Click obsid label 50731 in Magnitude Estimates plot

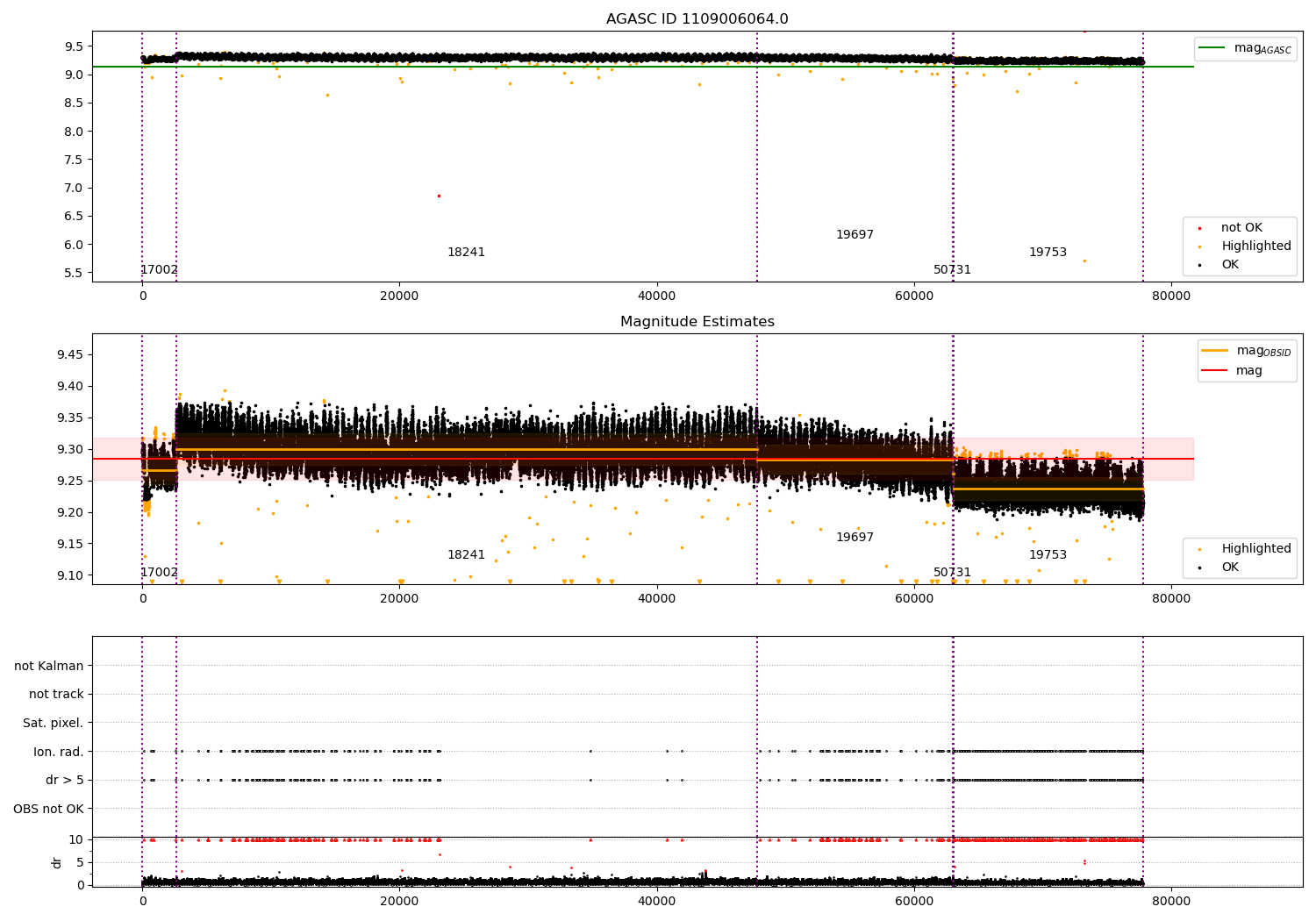[952, 572]
